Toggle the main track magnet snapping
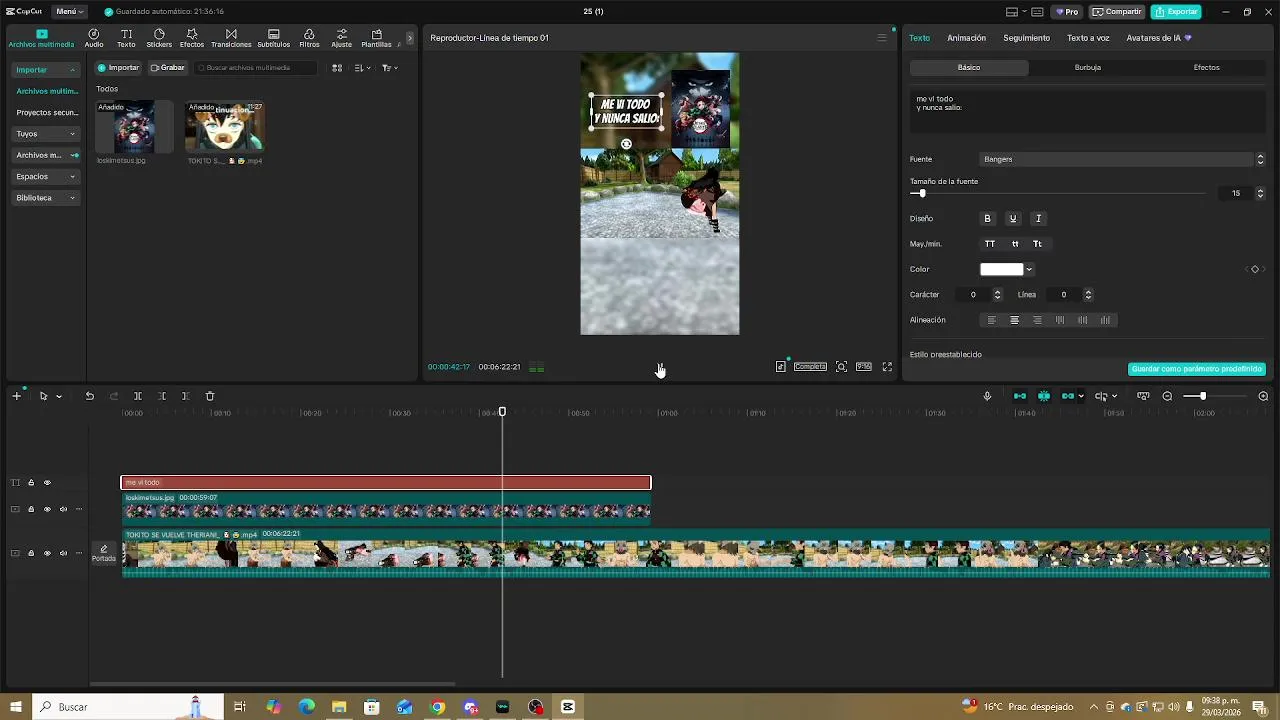This screenshot has width=1280, height=720. pyautogui.click(x=1020, y=396)
